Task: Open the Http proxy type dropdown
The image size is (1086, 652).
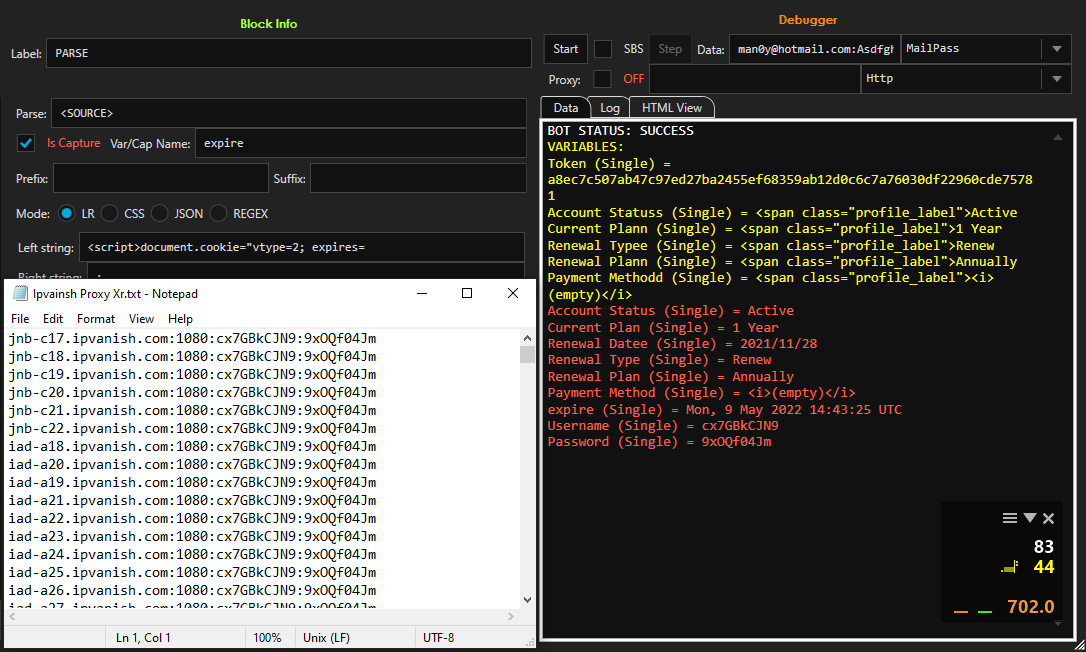Action: pos(1057,79)
